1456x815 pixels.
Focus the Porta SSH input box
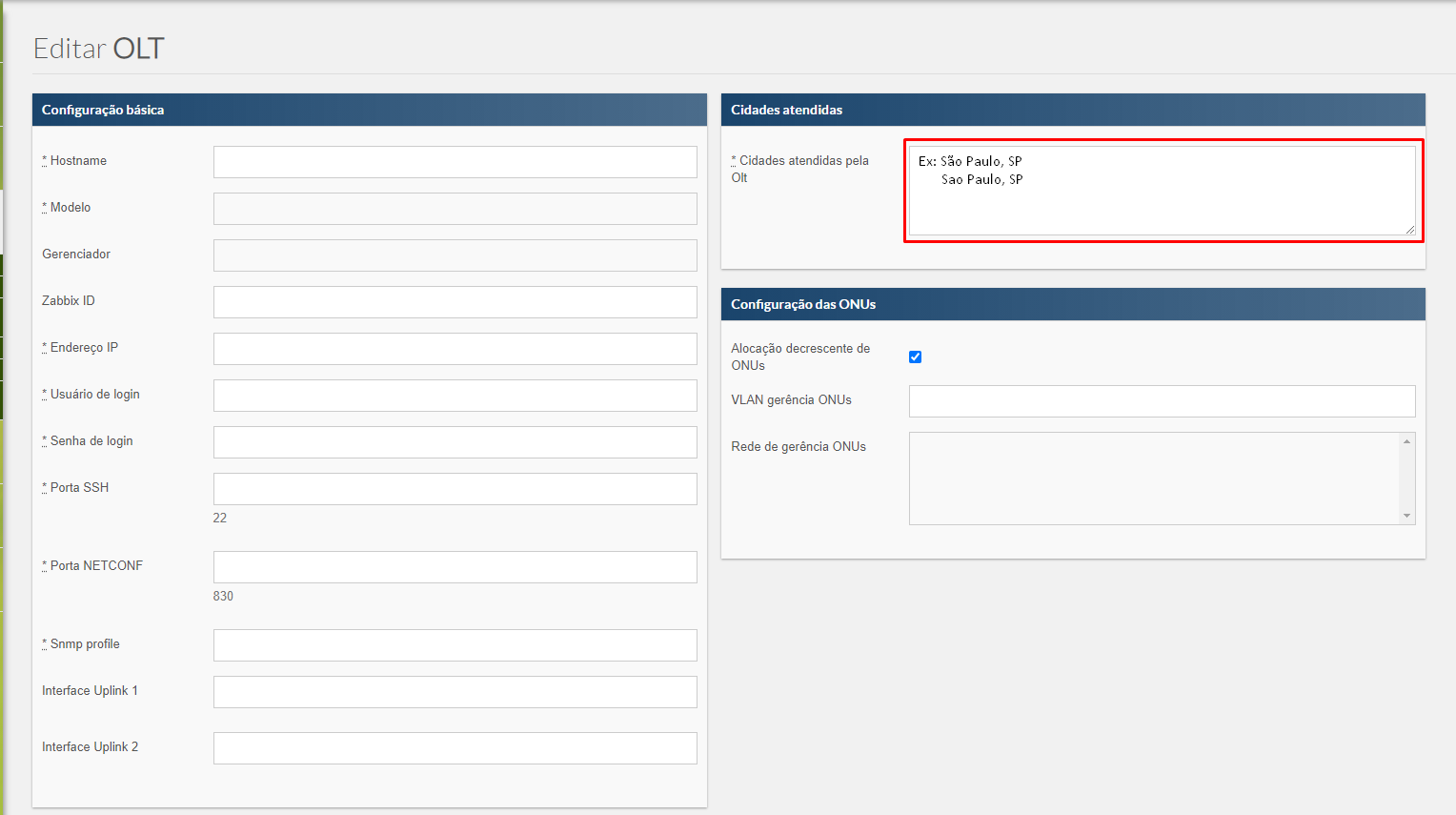[455, 489]
